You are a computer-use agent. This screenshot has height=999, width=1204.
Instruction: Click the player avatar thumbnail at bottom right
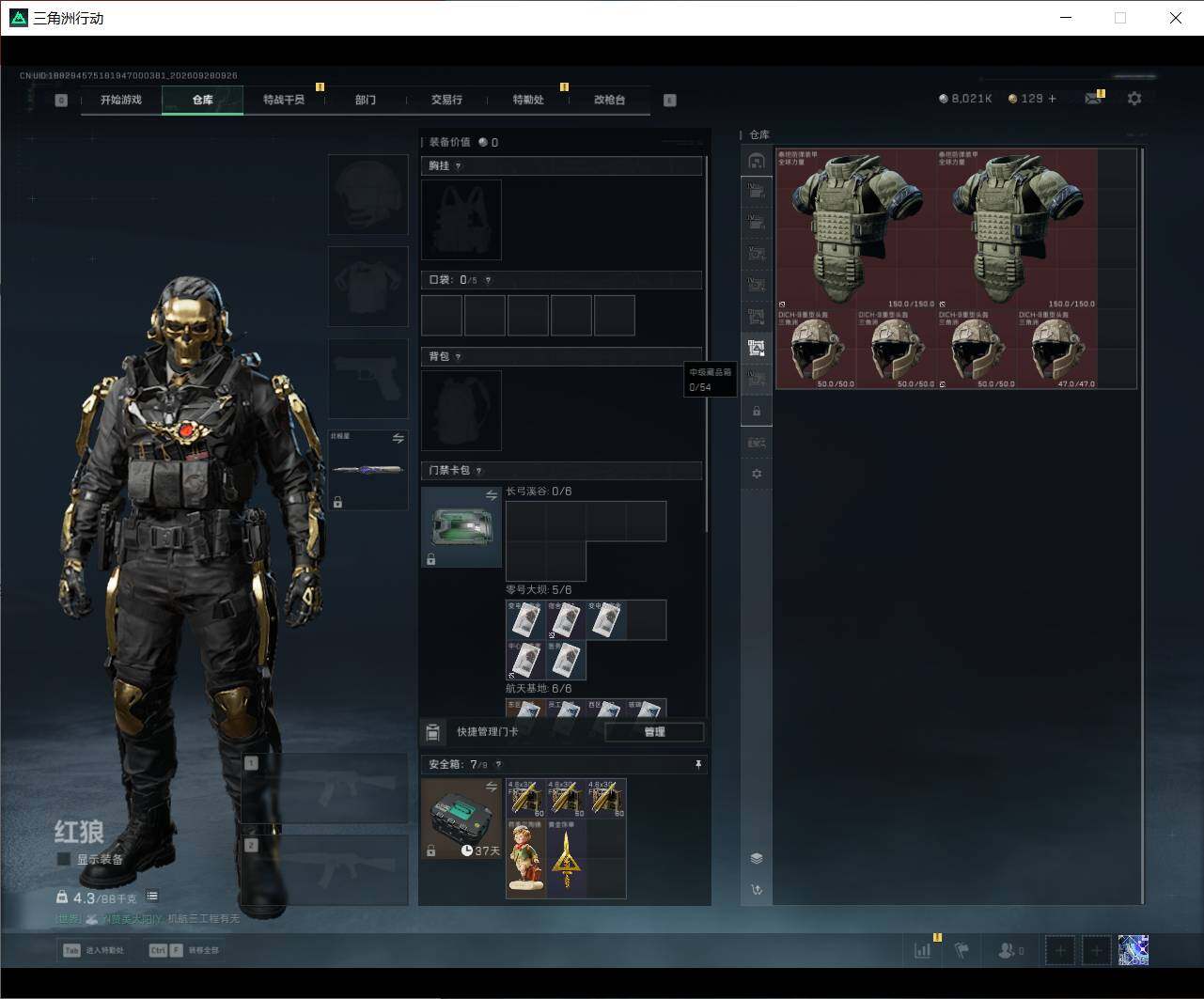[1134, 950]
